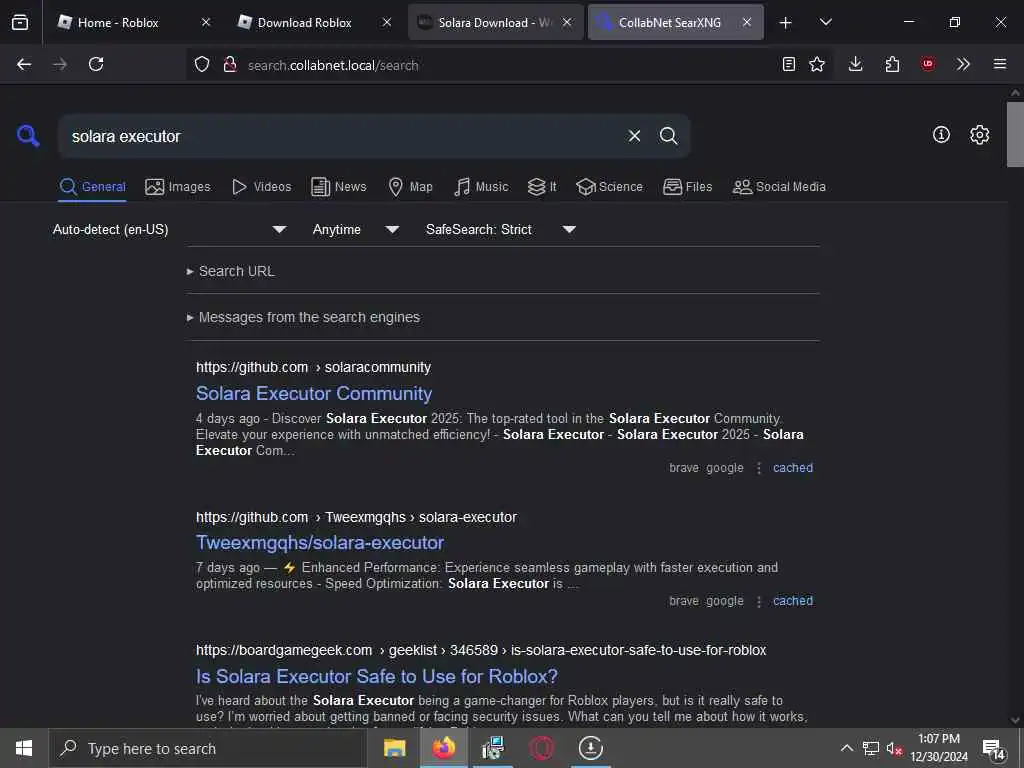Select the Social Media category
The image size is (1024, 768).
[778, 187]
